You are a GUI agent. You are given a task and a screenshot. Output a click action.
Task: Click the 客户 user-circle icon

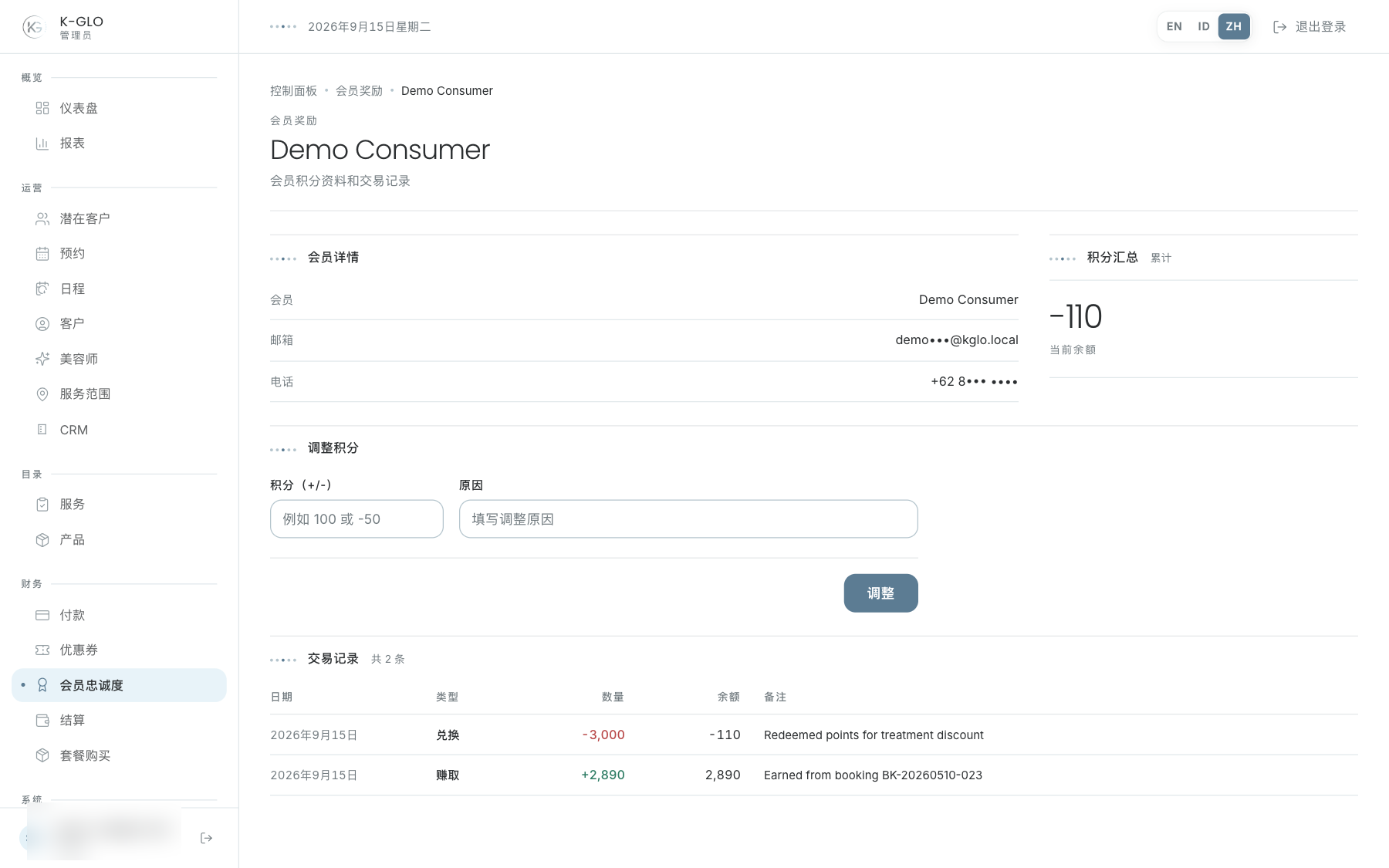(x=42, y=324)
